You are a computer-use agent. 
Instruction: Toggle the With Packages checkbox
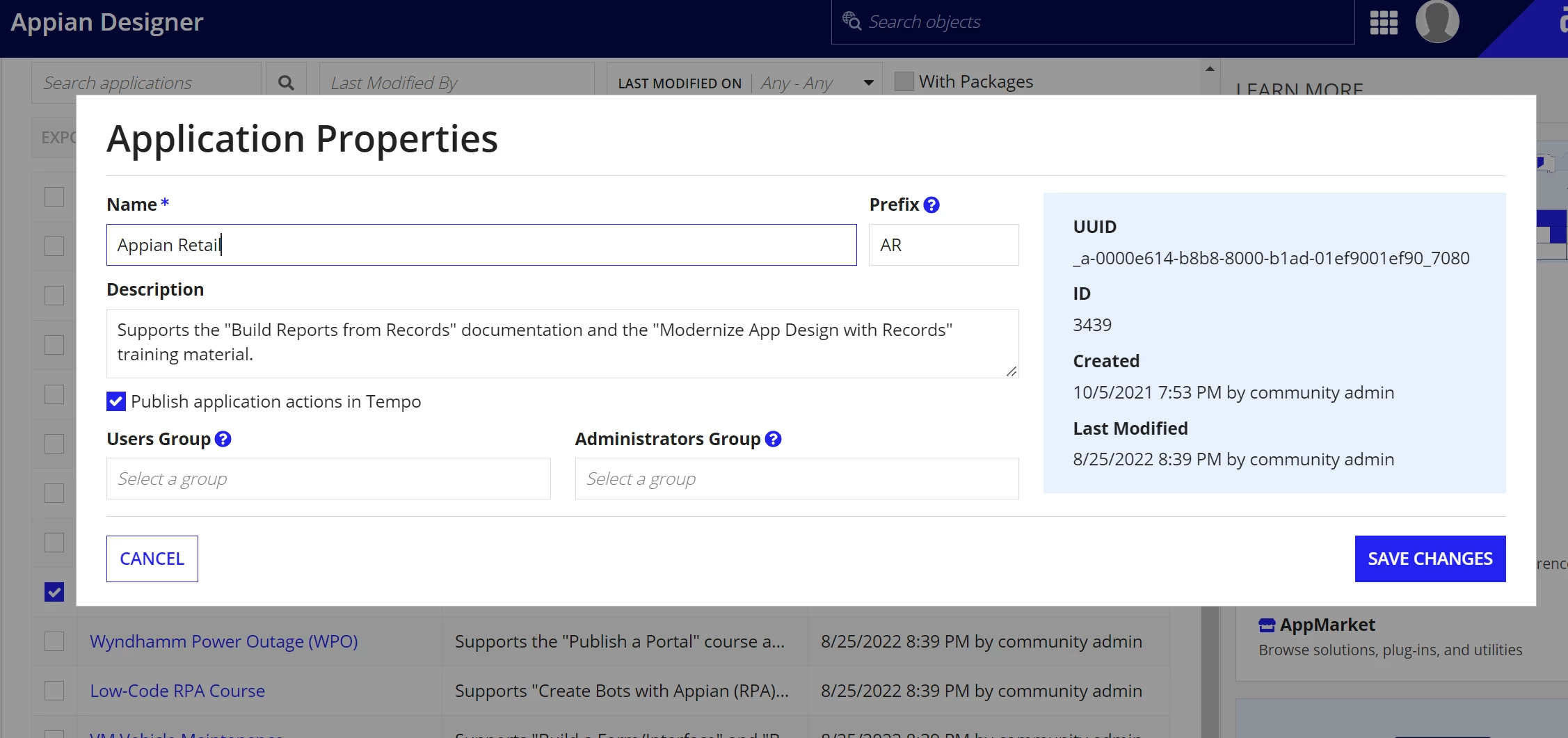(904, 81)
